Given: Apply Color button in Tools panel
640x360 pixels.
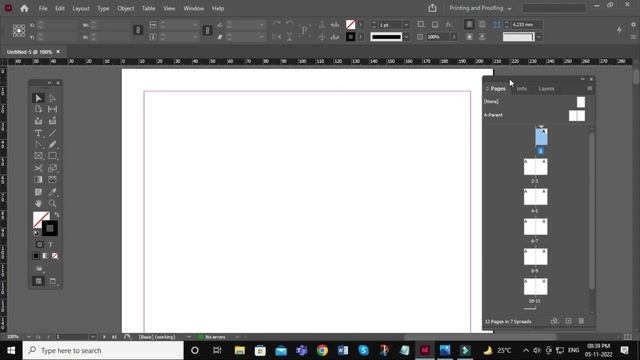Looking at the screenshot, I should pos(36,256).
